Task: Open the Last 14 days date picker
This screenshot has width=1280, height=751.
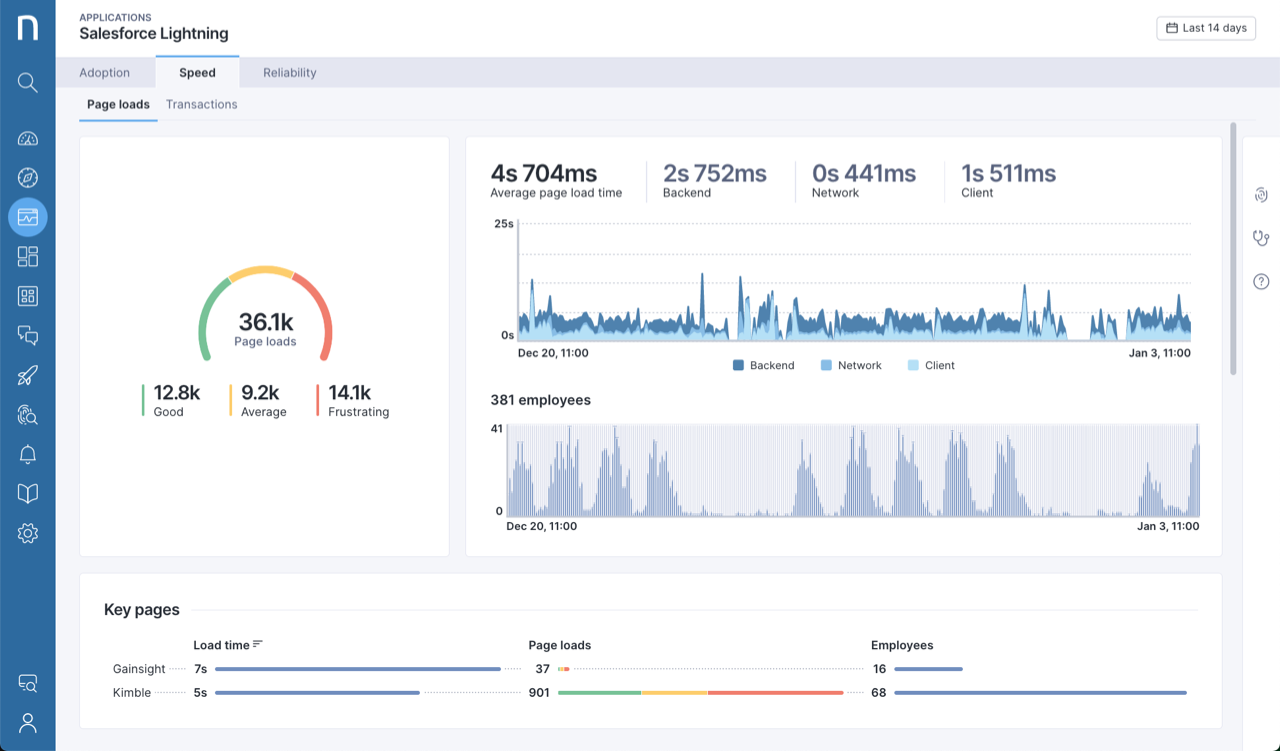Action: [1206, 28]
